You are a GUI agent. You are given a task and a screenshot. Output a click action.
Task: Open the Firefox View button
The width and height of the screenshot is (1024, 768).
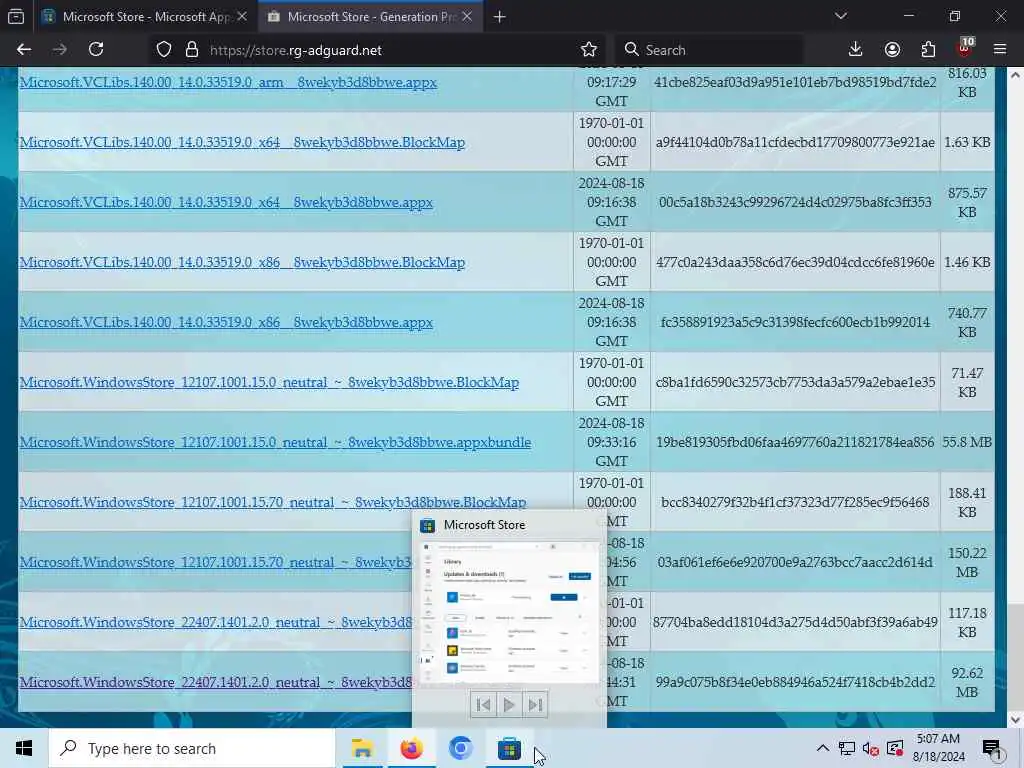point(16,16)
